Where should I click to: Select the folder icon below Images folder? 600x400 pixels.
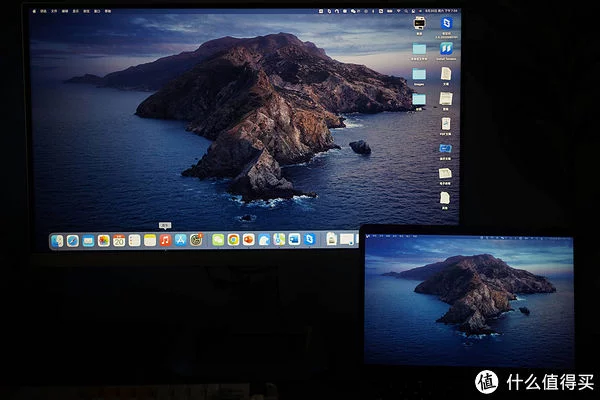(419, 99)
